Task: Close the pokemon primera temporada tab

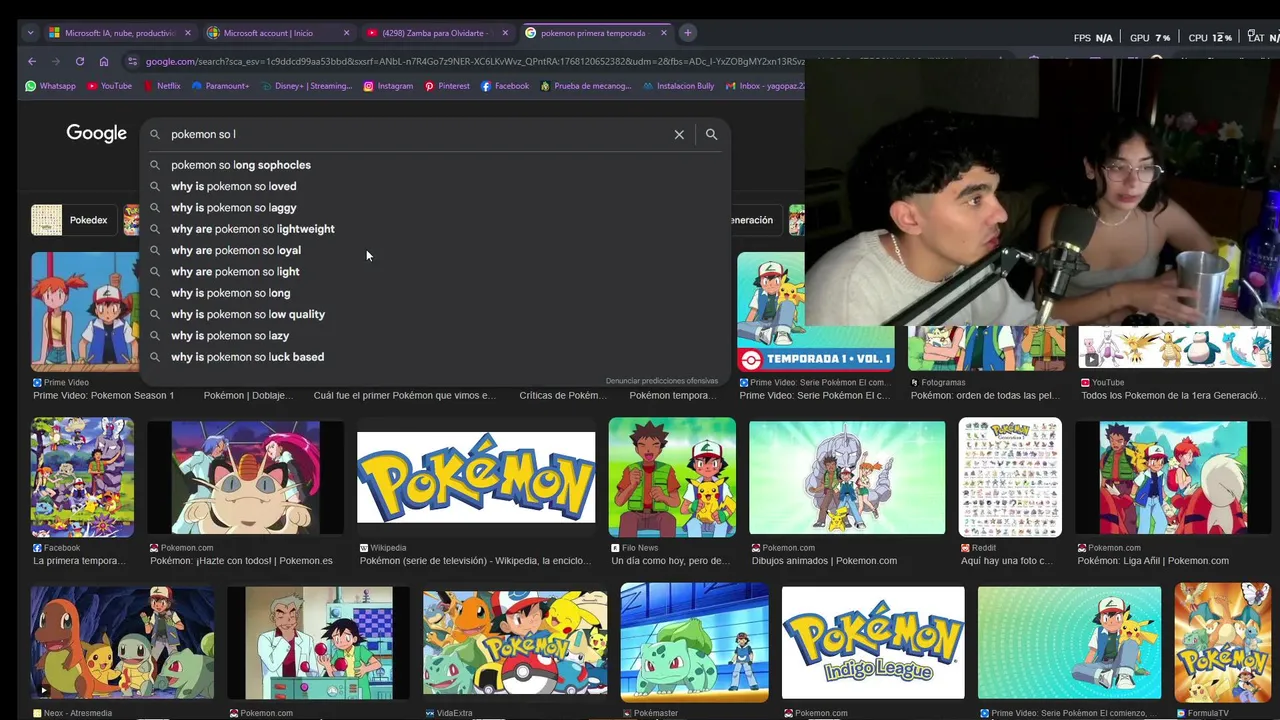Action: (663, 33)
